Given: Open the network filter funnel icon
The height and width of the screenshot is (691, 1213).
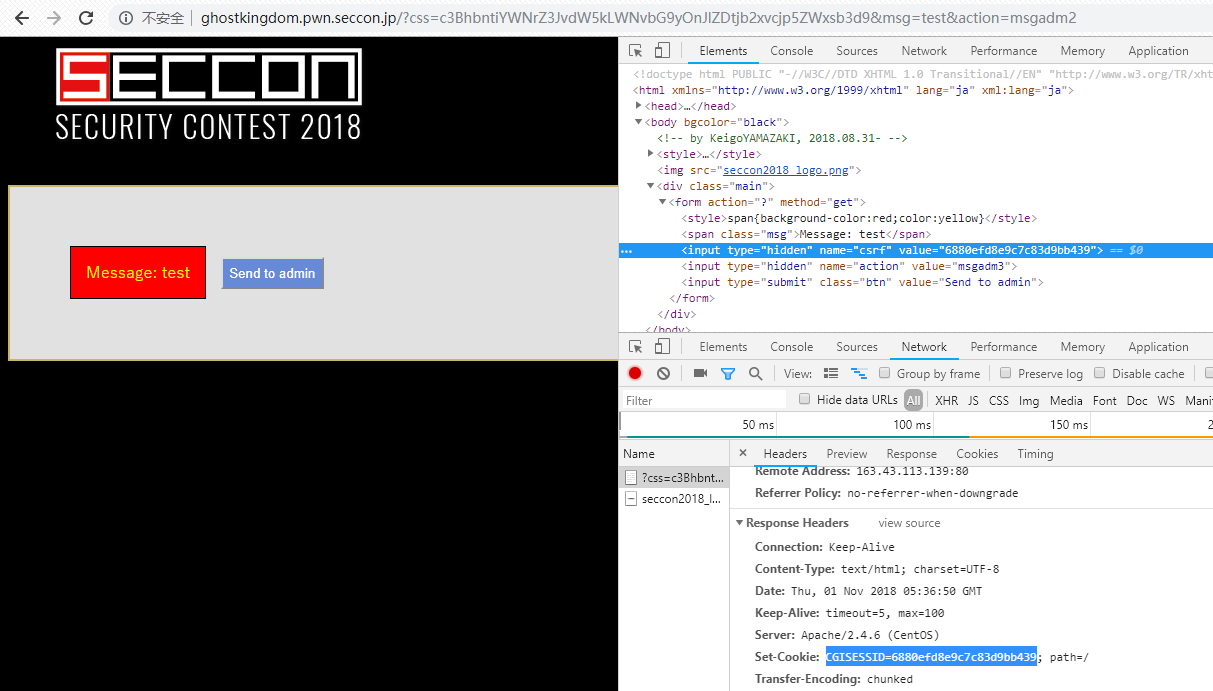Looking at the screenshot, I should tap(728, 373).
